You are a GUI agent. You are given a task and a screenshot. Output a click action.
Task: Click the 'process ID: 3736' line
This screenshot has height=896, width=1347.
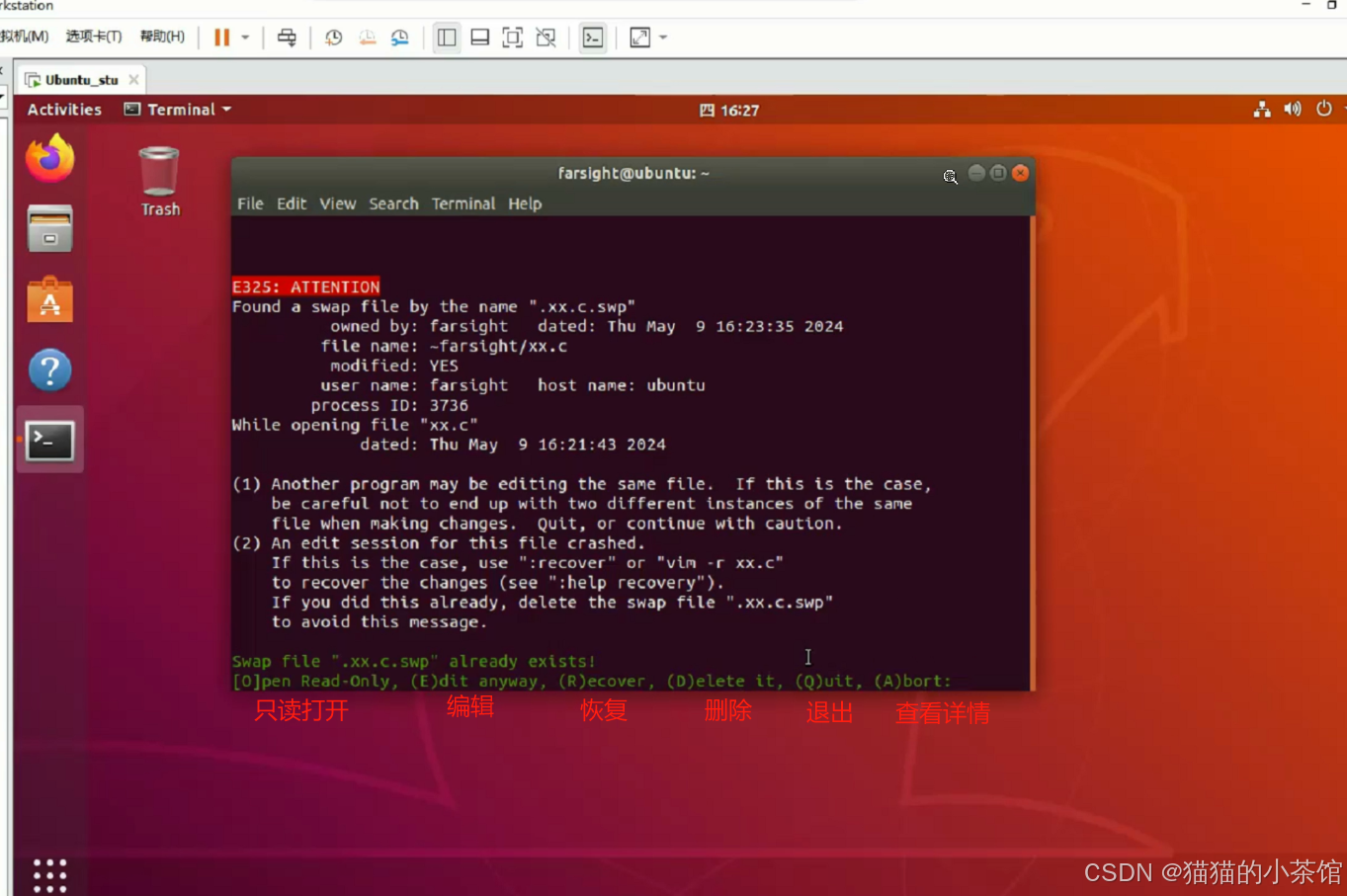pos(389,405)
